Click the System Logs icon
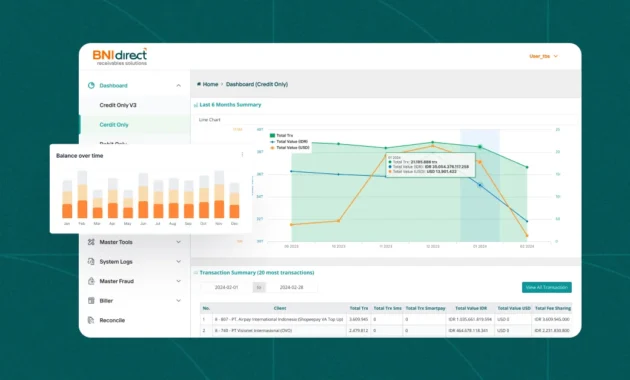Image resolution: width=630 pixels, height=380 pixels. [x=91, y=262]
